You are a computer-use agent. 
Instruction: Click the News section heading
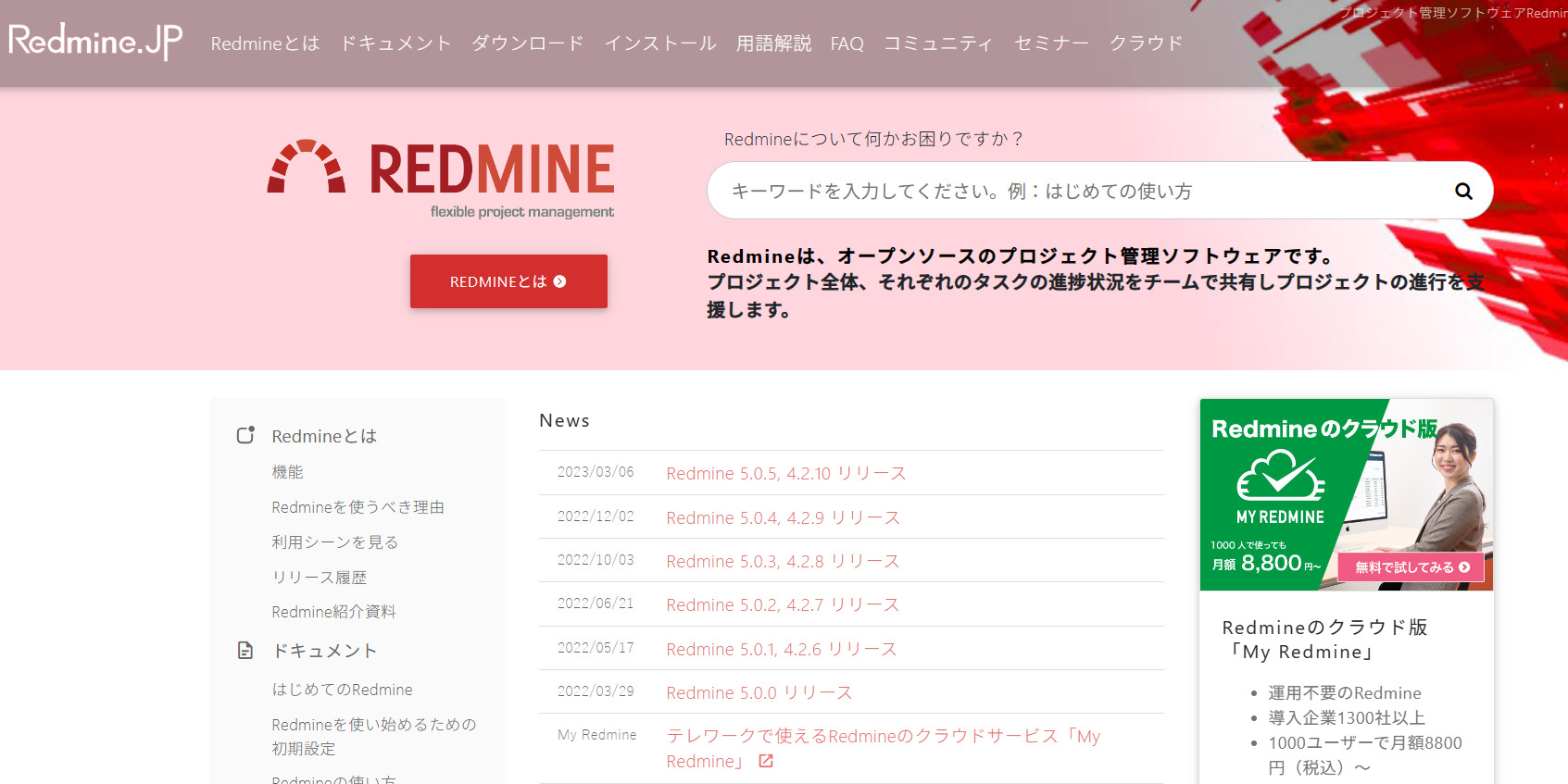565,420
